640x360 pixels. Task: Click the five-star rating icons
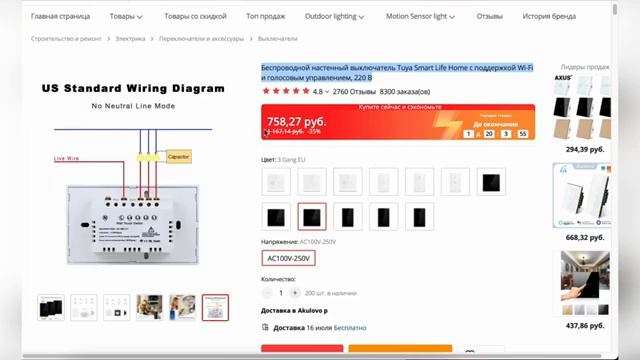[286, 91]
